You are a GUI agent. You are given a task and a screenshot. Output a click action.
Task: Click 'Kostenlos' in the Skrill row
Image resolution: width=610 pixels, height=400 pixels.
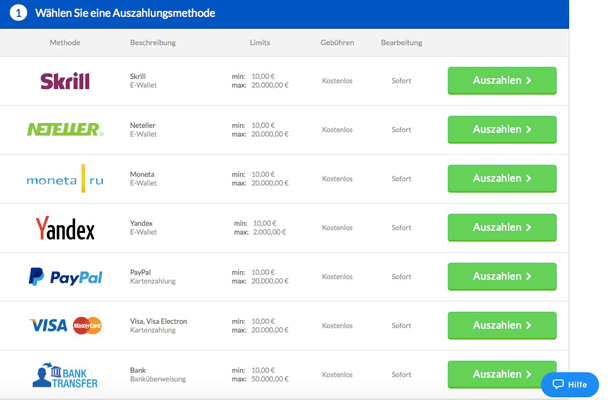(x=337, y=81)
